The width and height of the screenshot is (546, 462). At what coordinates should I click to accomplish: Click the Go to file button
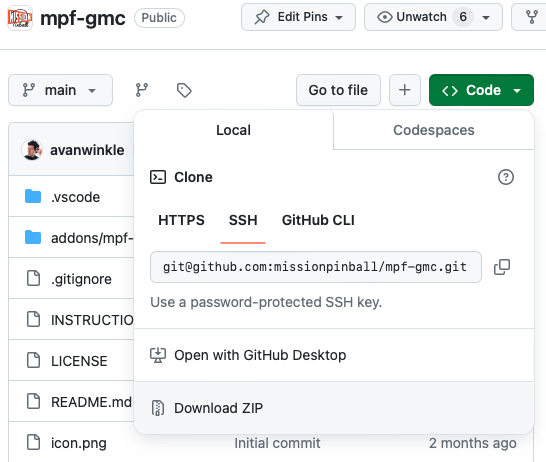338,90
